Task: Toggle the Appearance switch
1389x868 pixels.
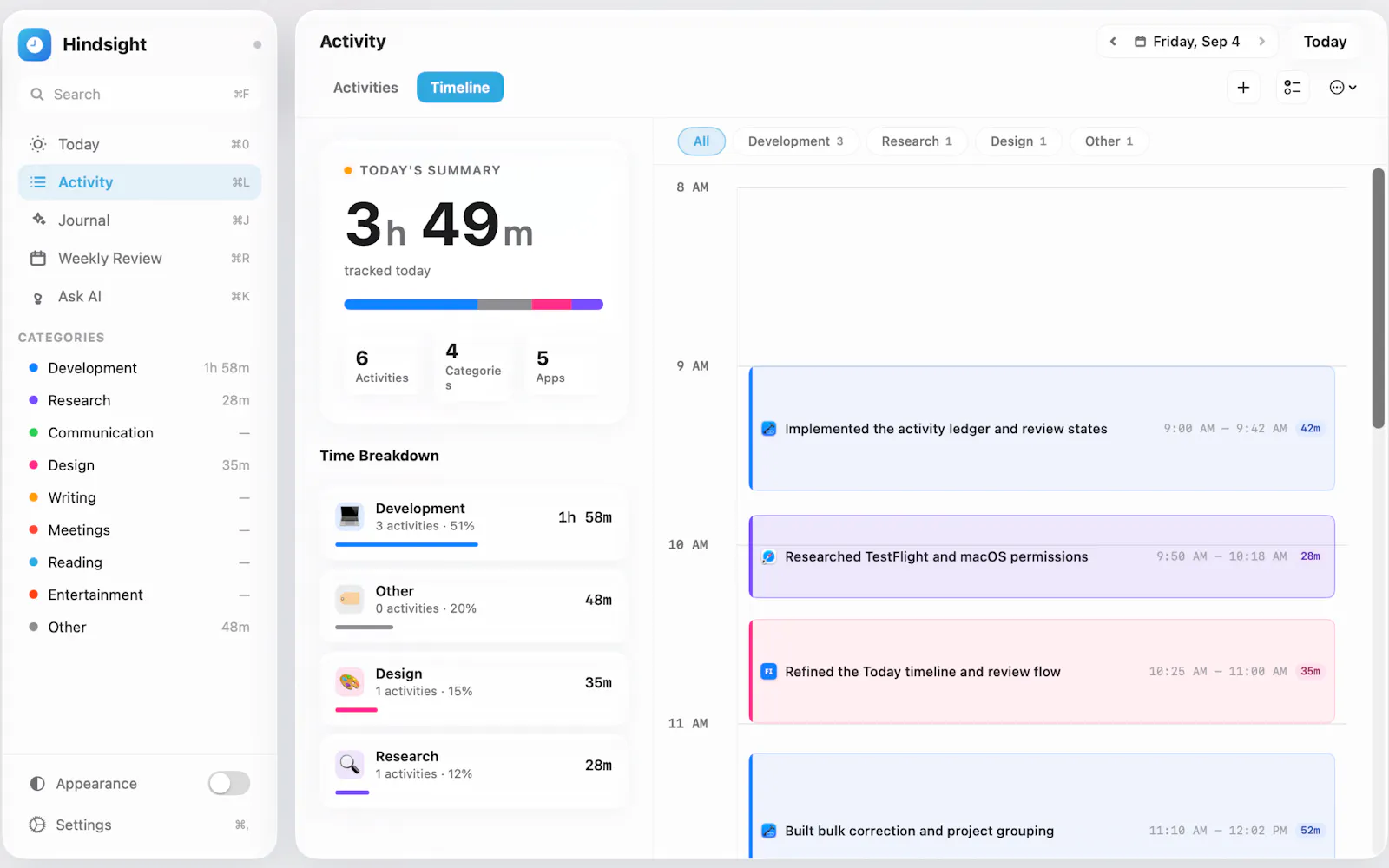Action: [x=229, y=784]
